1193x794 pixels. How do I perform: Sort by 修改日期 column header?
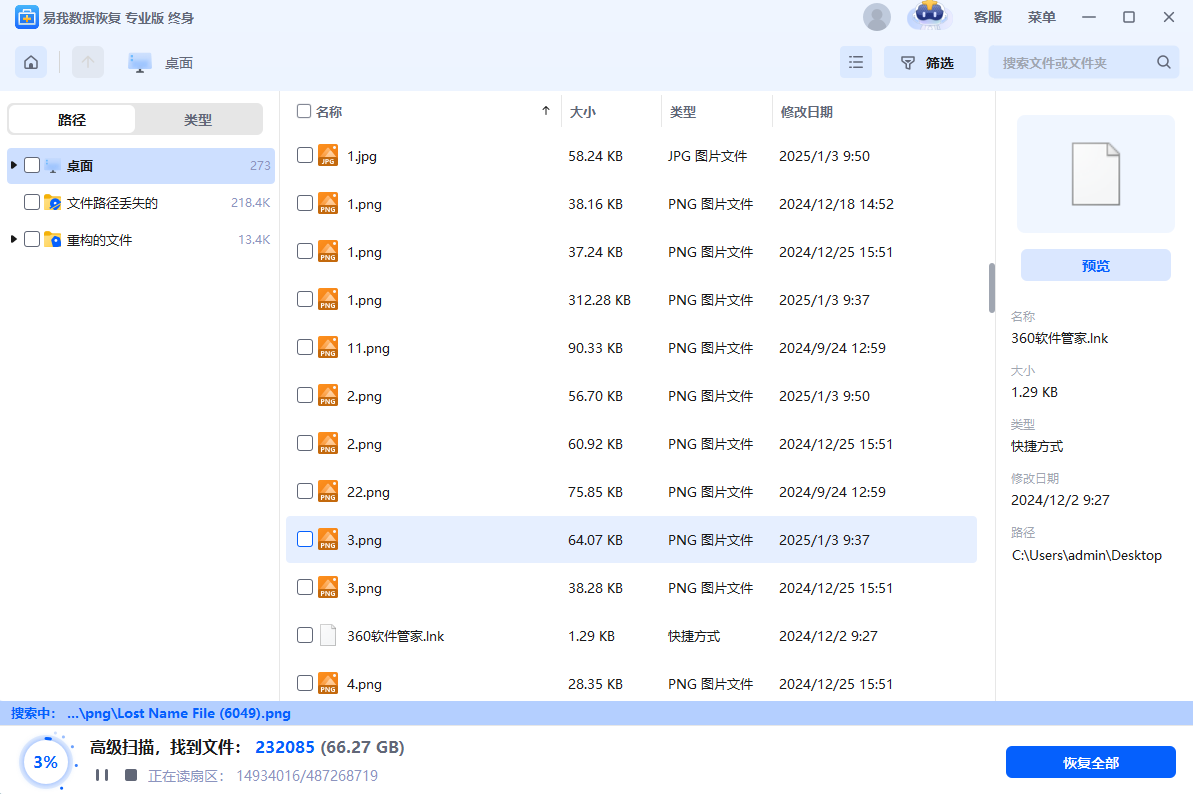point(806,112)
